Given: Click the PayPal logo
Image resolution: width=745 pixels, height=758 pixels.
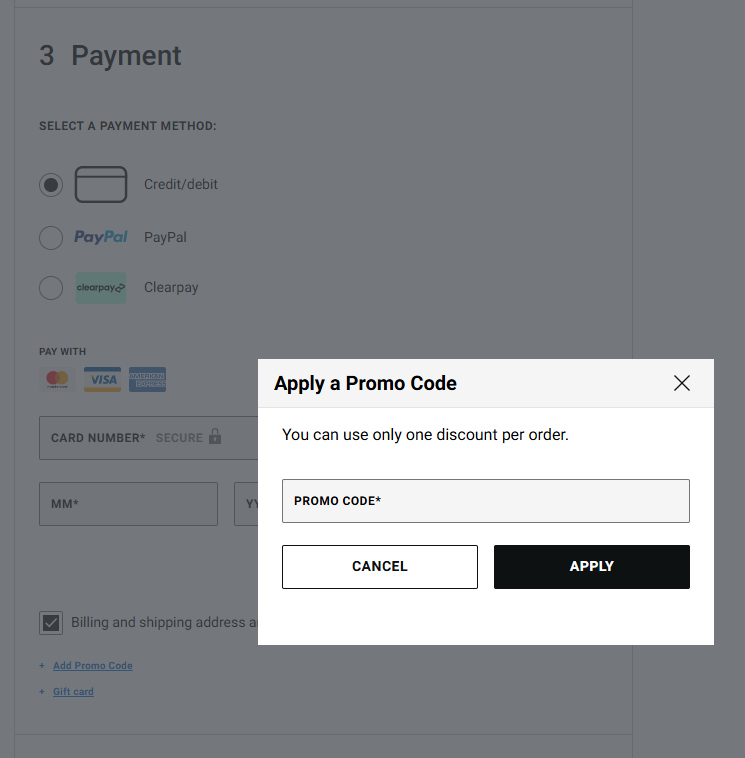Looking at the screenshot, I should (x=101, y=237).
